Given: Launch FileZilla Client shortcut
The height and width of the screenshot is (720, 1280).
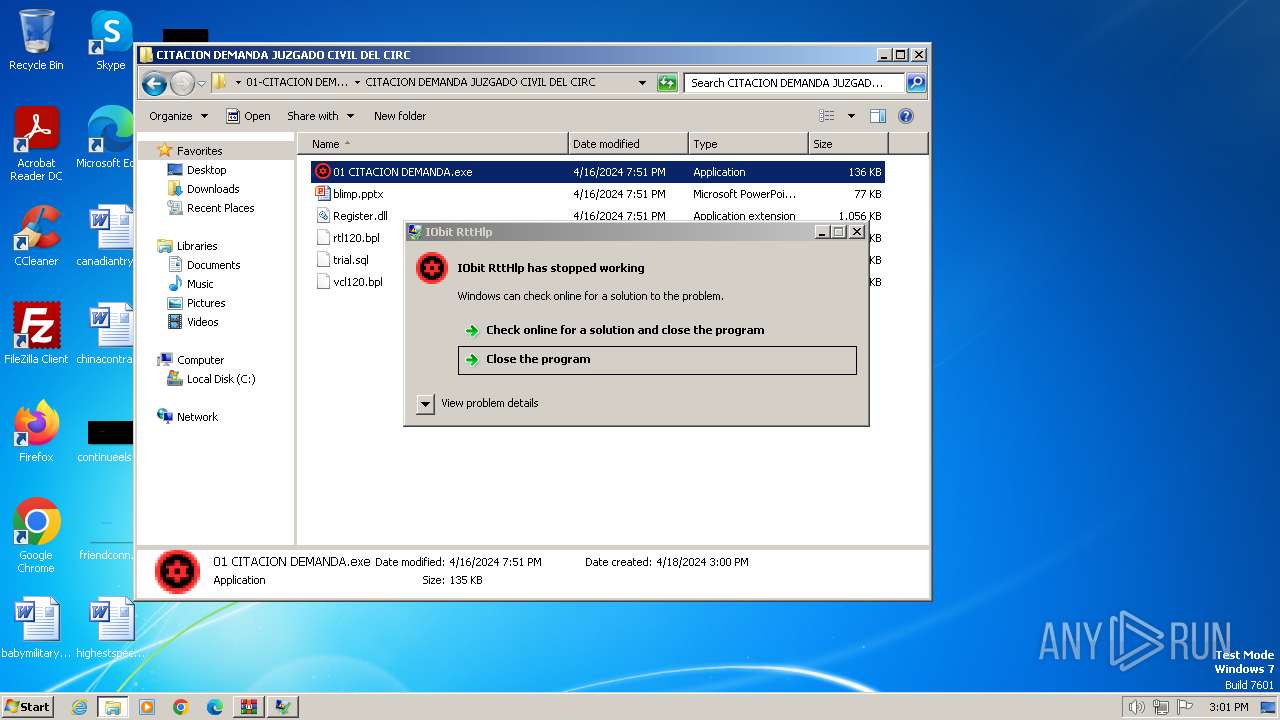Looking at the screenshot, I should 36,333.
